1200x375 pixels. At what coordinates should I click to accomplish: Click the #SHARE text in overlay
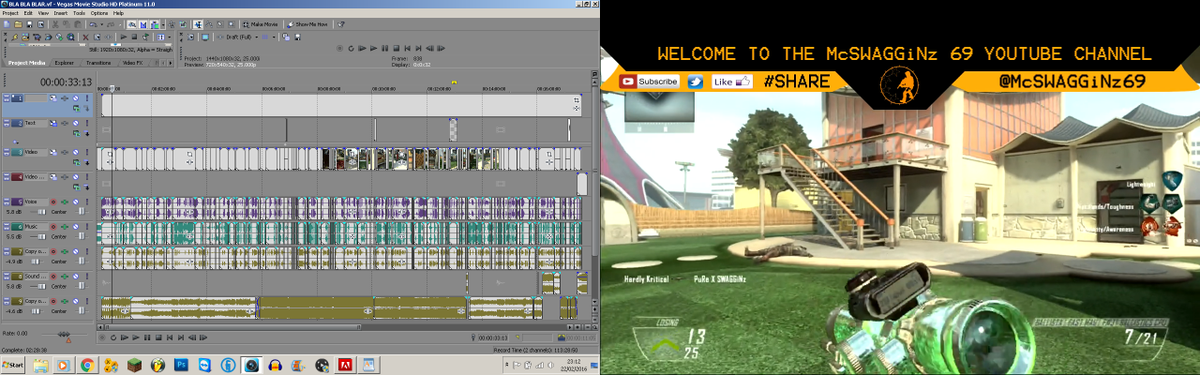796,81
